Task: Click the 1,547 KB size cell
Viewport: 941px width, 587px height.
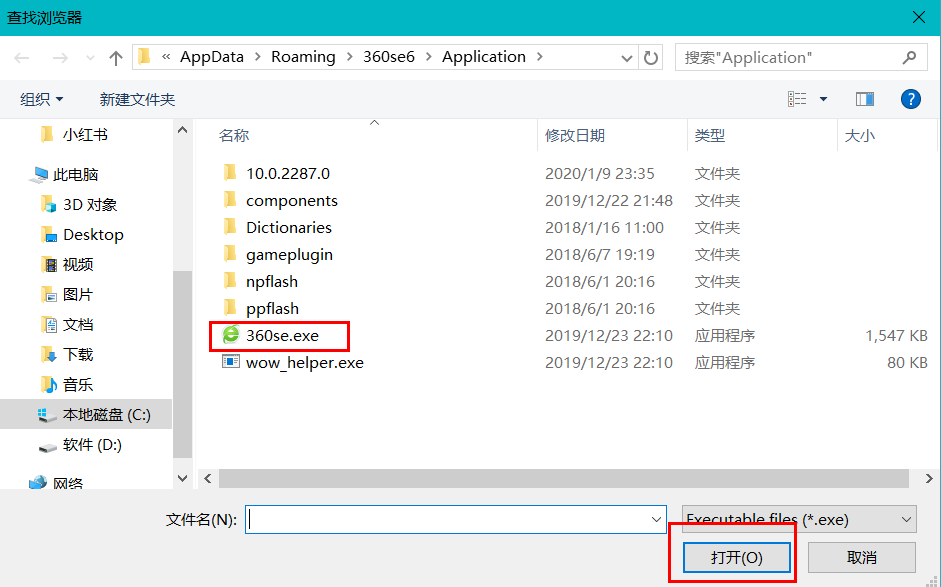Action: [x=897, y=336]
